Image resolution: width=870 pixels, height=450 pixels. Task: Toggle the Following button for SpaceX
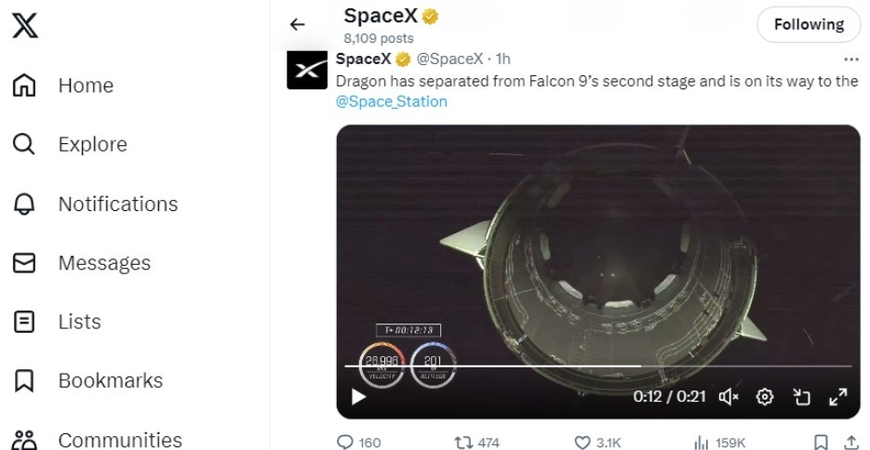[808, 25]
